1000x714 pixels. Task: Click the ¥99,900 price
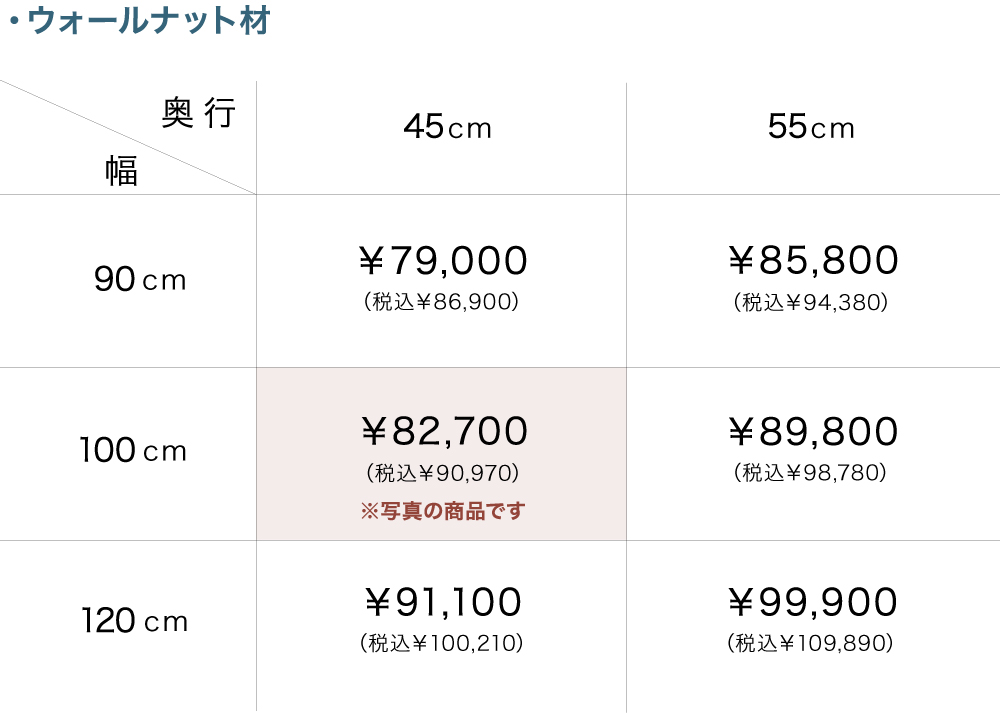(x=813, y=603)
